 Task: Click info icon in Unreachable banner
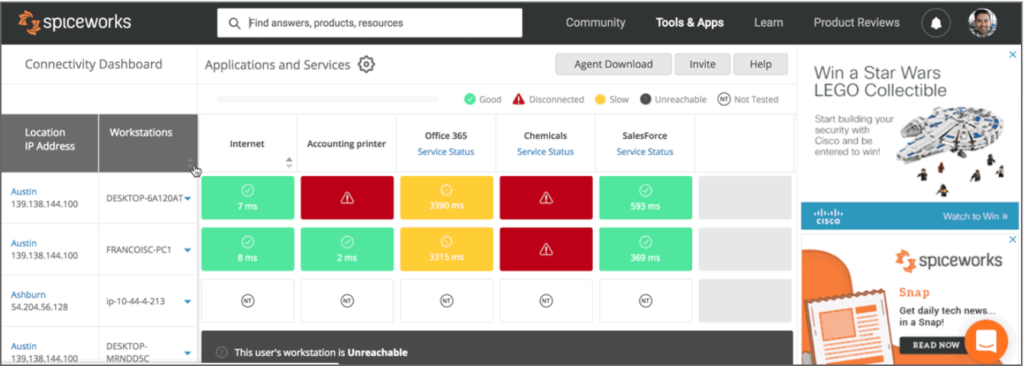[x=221, y=352]
